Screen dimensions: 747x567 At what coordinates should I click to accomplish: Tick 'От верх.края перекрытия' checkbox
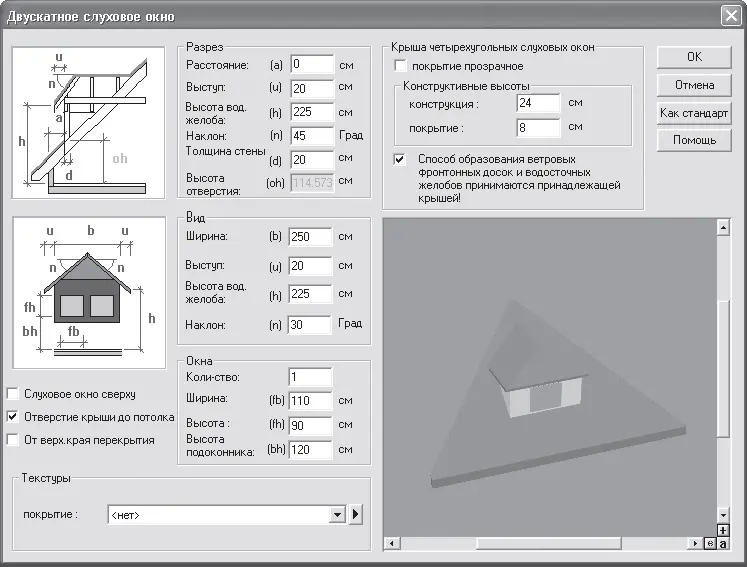(13, 440)
